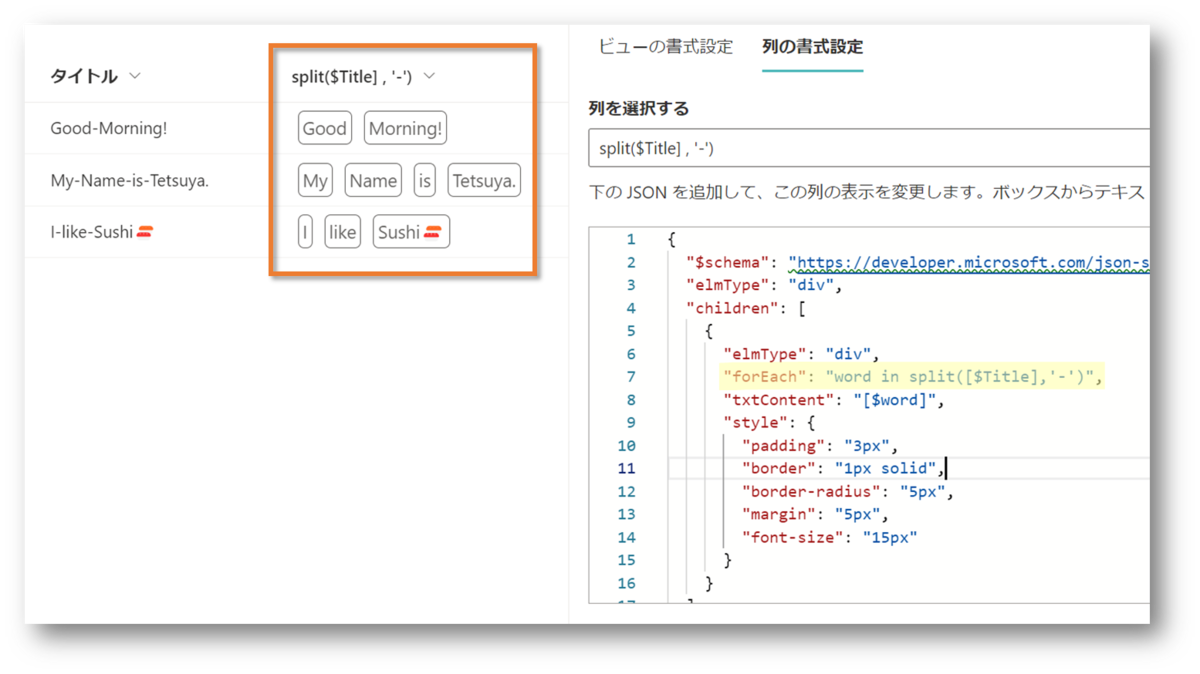Select the My-Name-is-Tetsuya. title cell

click(130, 181)
